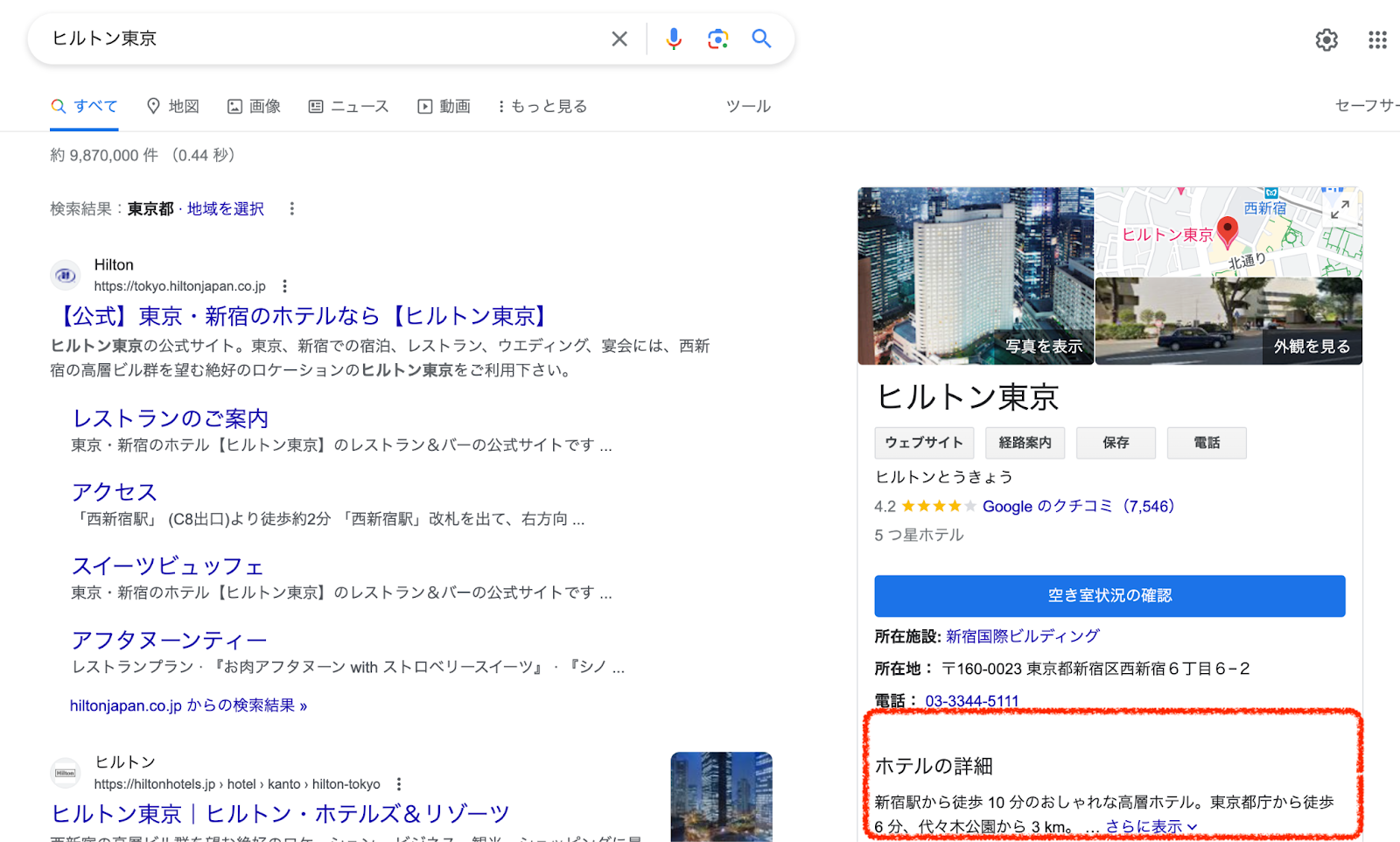Start voice search with the microphone icon
Screen dimensions: 1400x842
coord(673,39)
